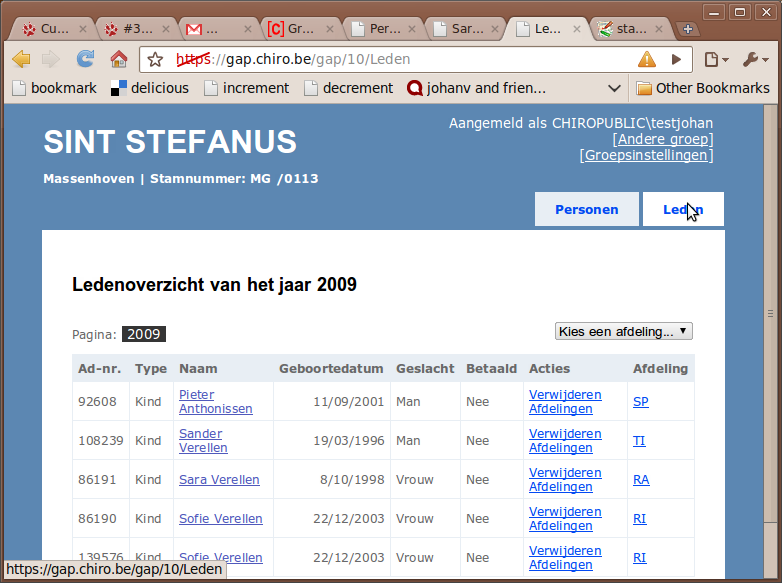Click Verwijderen for Sara Verellen

point(565,472)
